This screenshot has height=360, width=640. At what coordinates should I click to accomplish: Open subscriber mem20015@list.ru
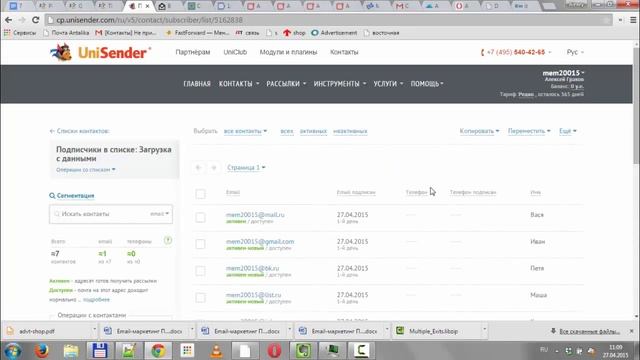[253, 295]
